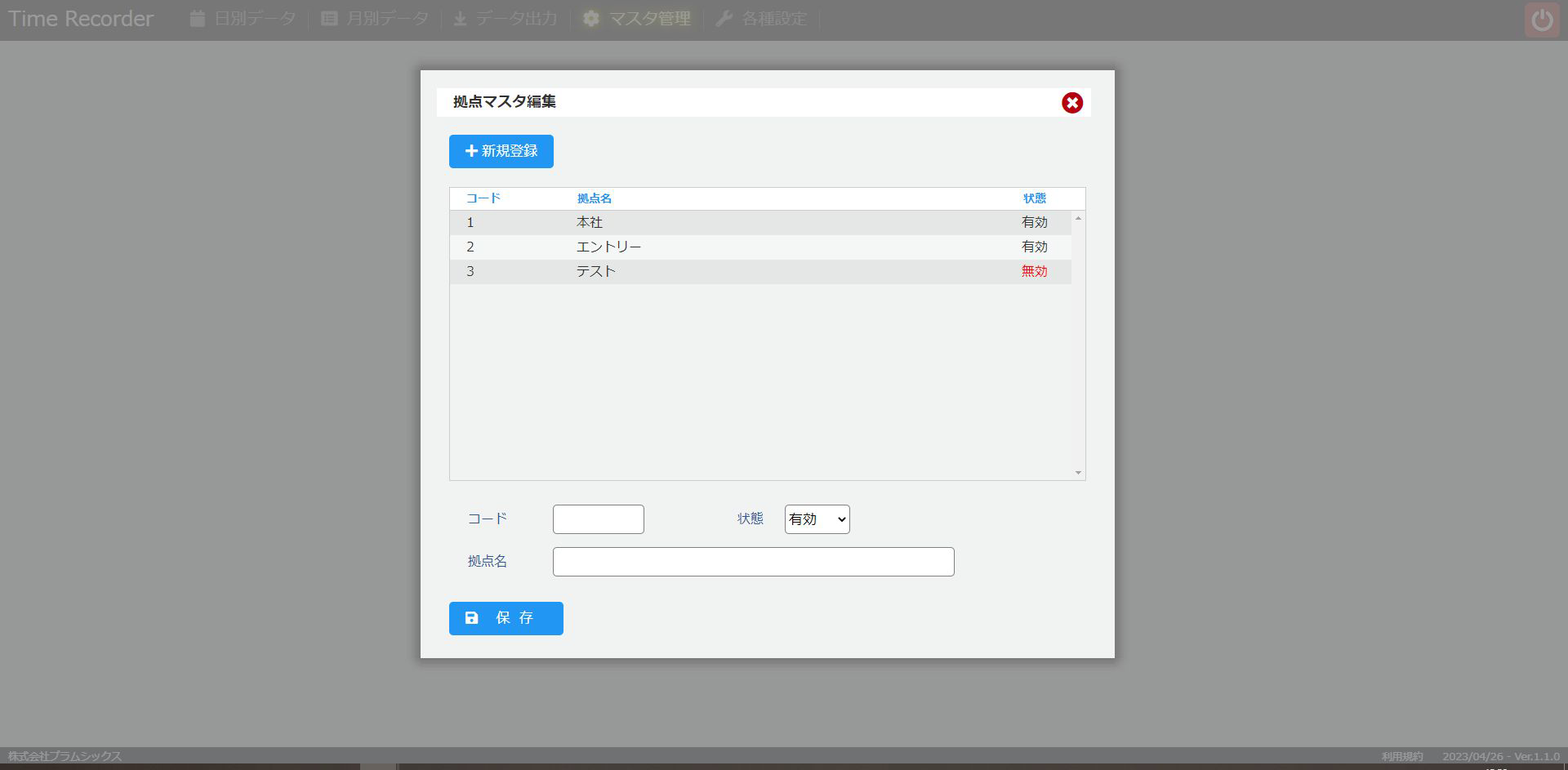The width and height of the screenshot is (1568, 770).
Task: Select the 本社 row
Action: click(x=759, y=223)
